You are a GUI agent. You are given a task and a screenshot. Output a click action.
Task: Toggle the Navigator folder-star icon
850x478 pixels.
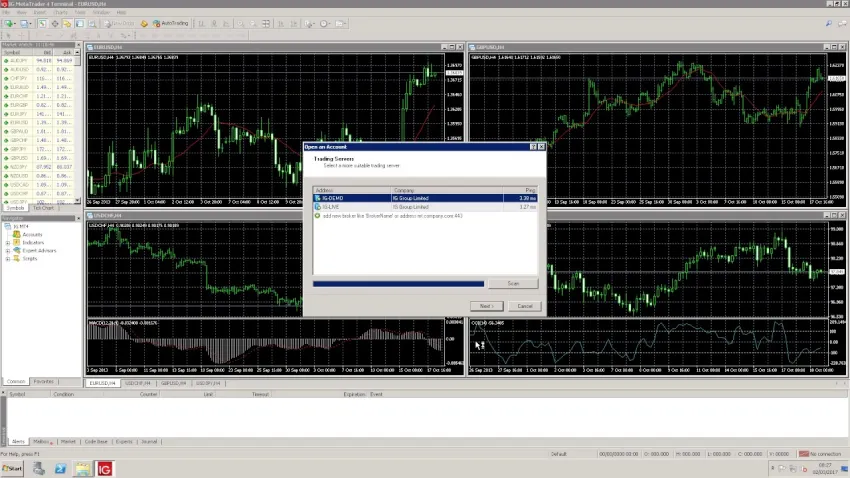(67, 23)
